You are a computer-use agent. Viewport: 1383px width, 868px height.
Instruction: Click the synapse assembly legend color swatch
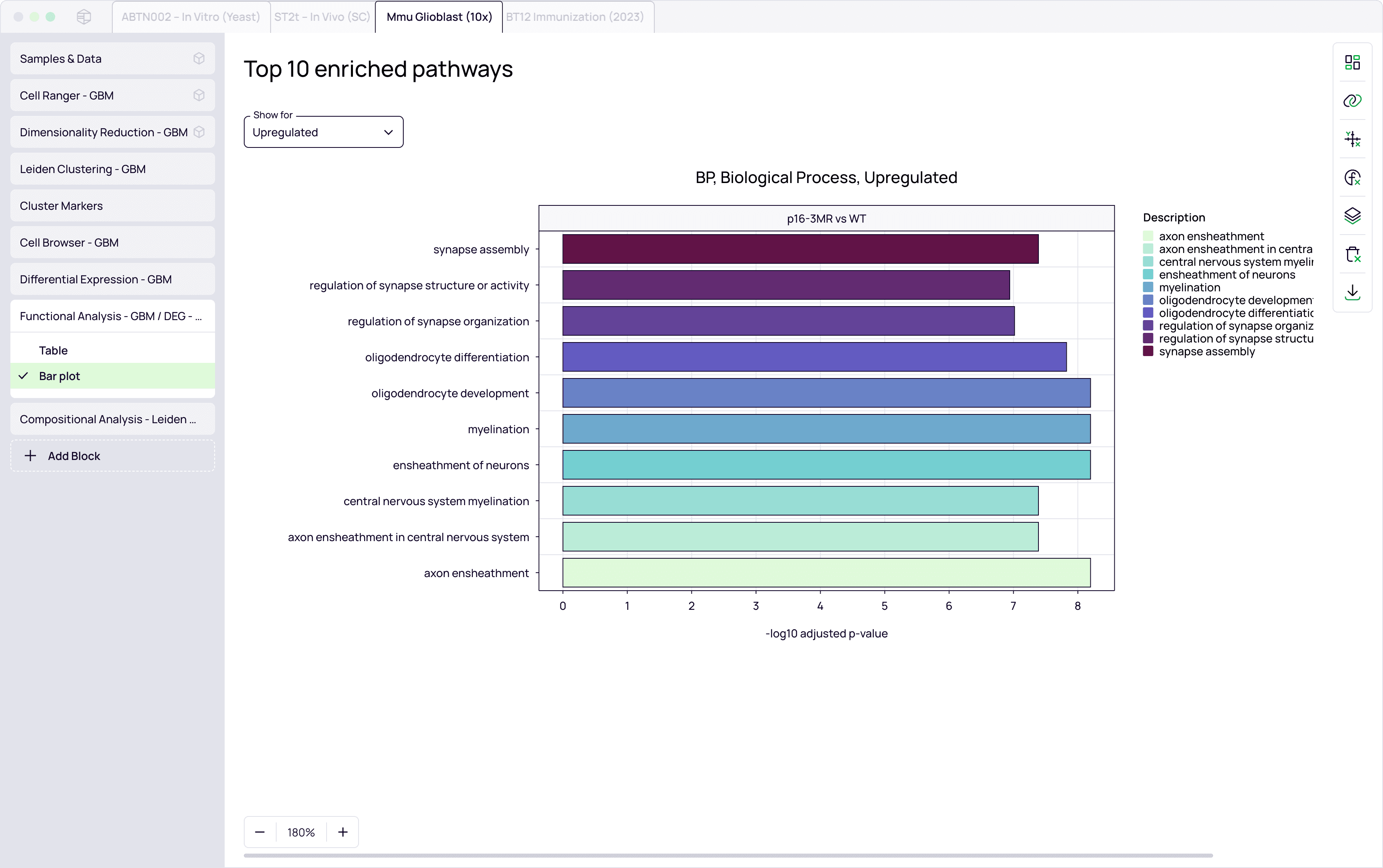coord(1148,351)
